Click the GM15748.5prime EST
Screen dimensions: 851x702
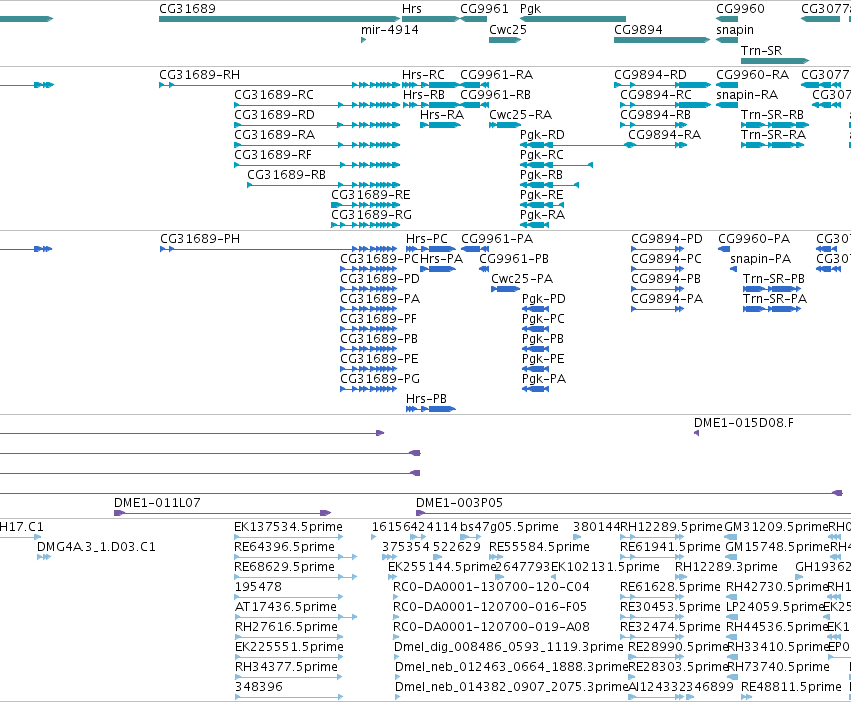tap(732, 558)
